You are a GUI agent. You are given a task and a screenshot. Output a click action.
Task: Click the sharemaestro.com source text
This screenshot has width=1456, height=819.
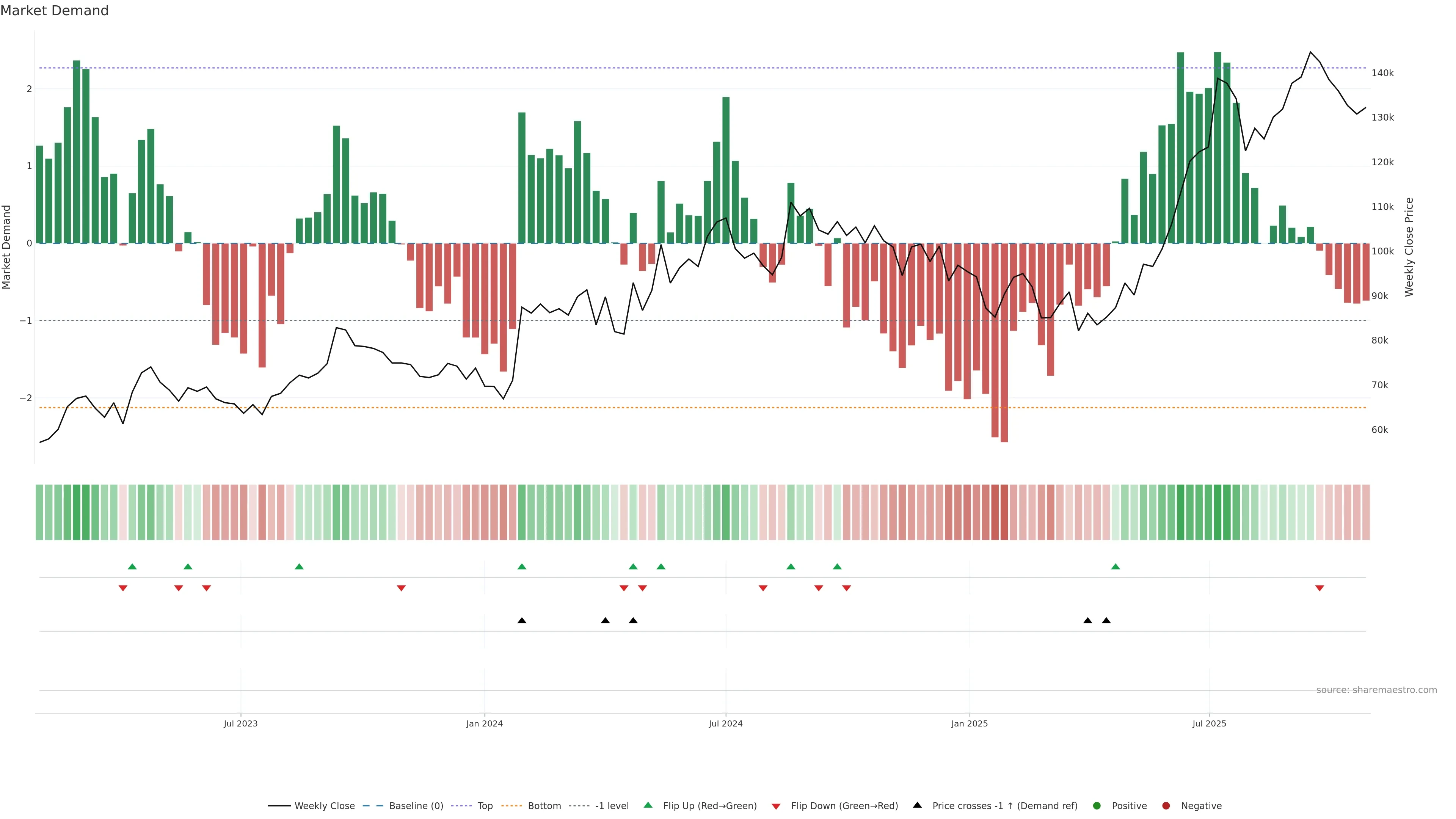(1376, 690)
